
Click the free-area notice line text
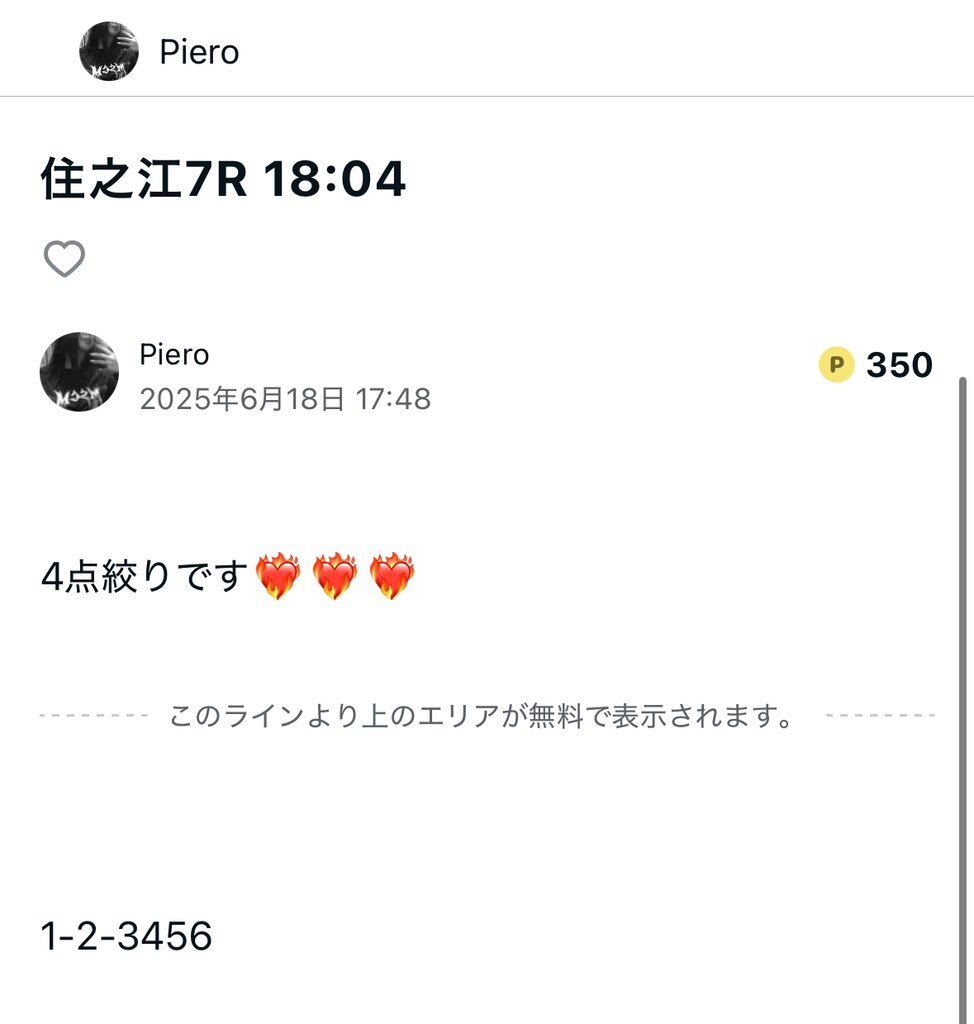click(482, 716)
